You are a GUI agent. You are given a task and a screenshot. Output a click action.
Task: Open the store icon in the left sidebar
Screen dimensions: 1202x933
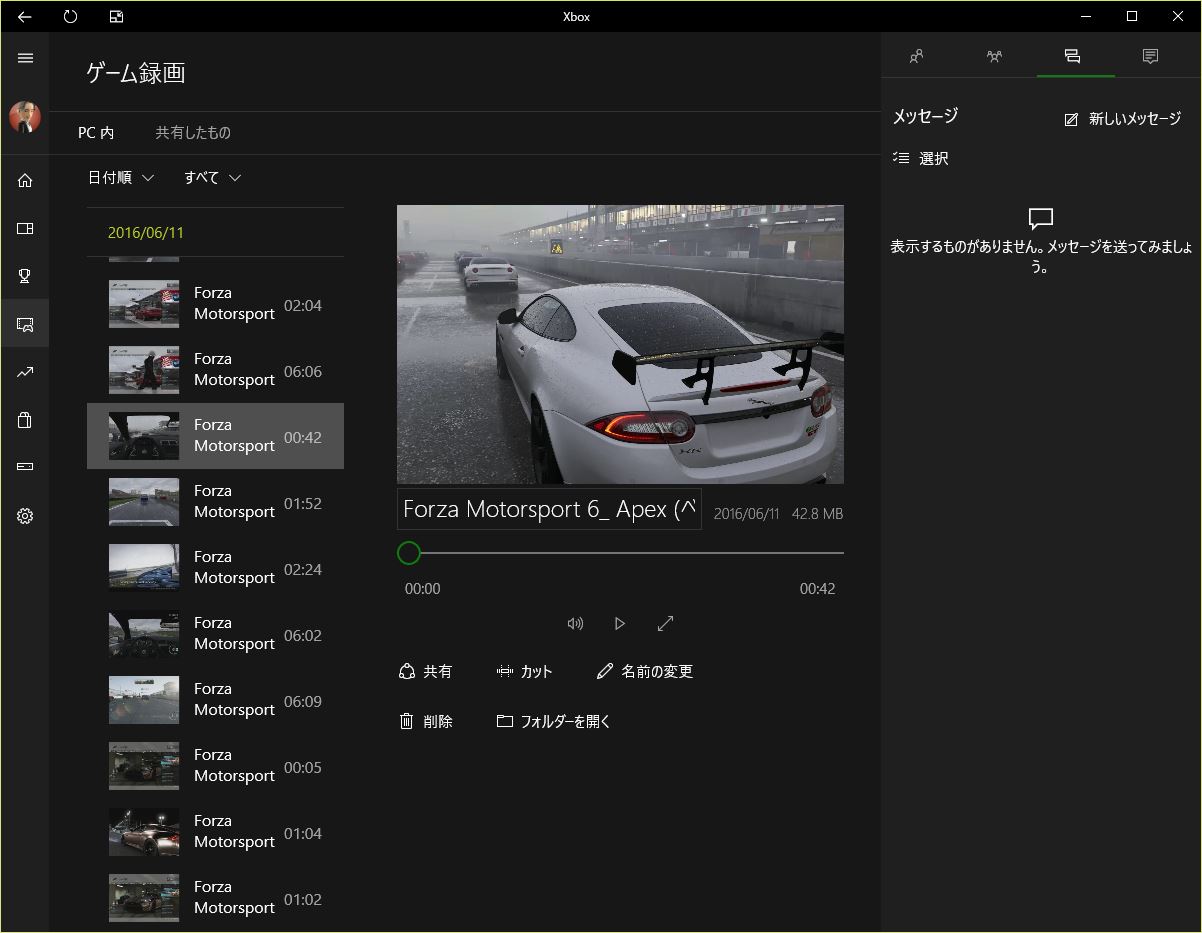click(24, 420)
